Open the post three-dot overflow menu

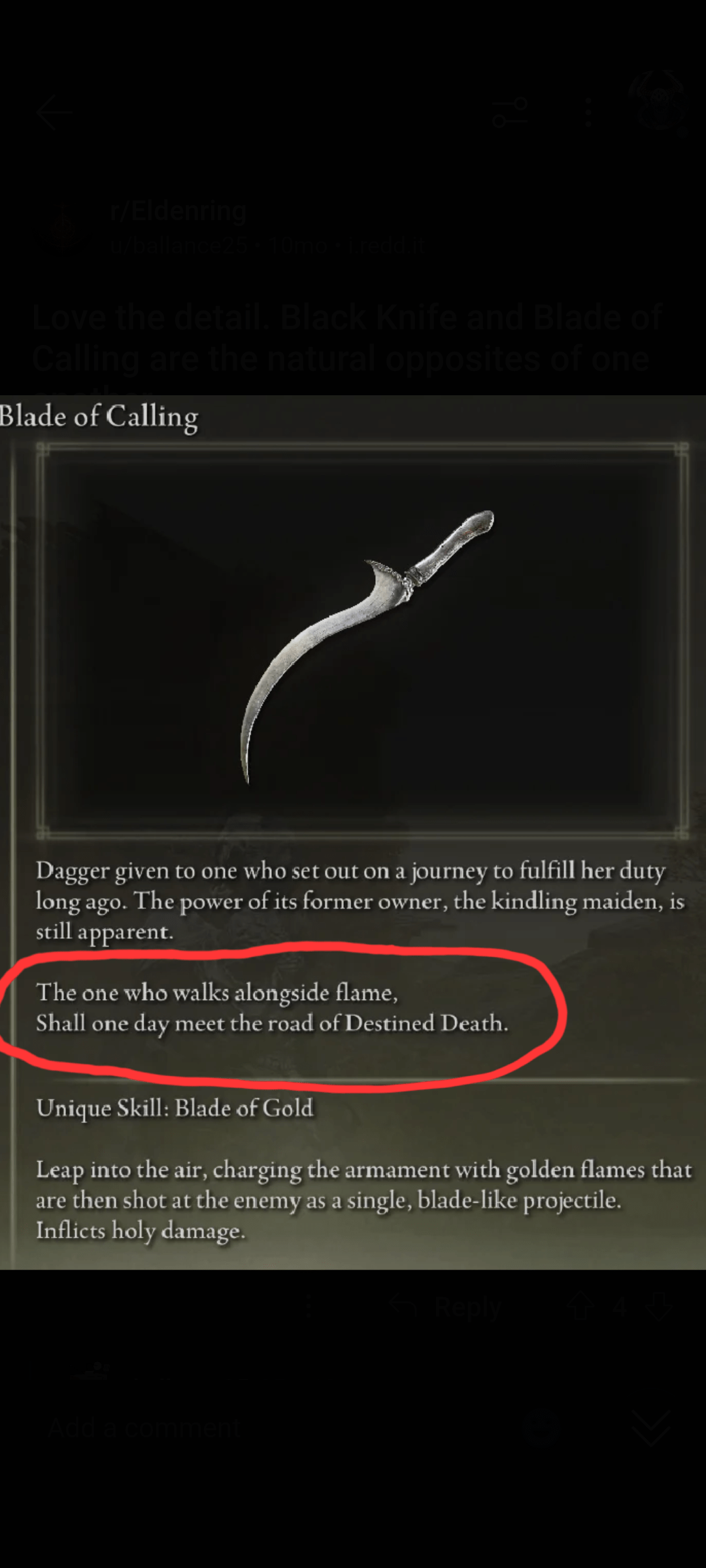tap(588, 112)
